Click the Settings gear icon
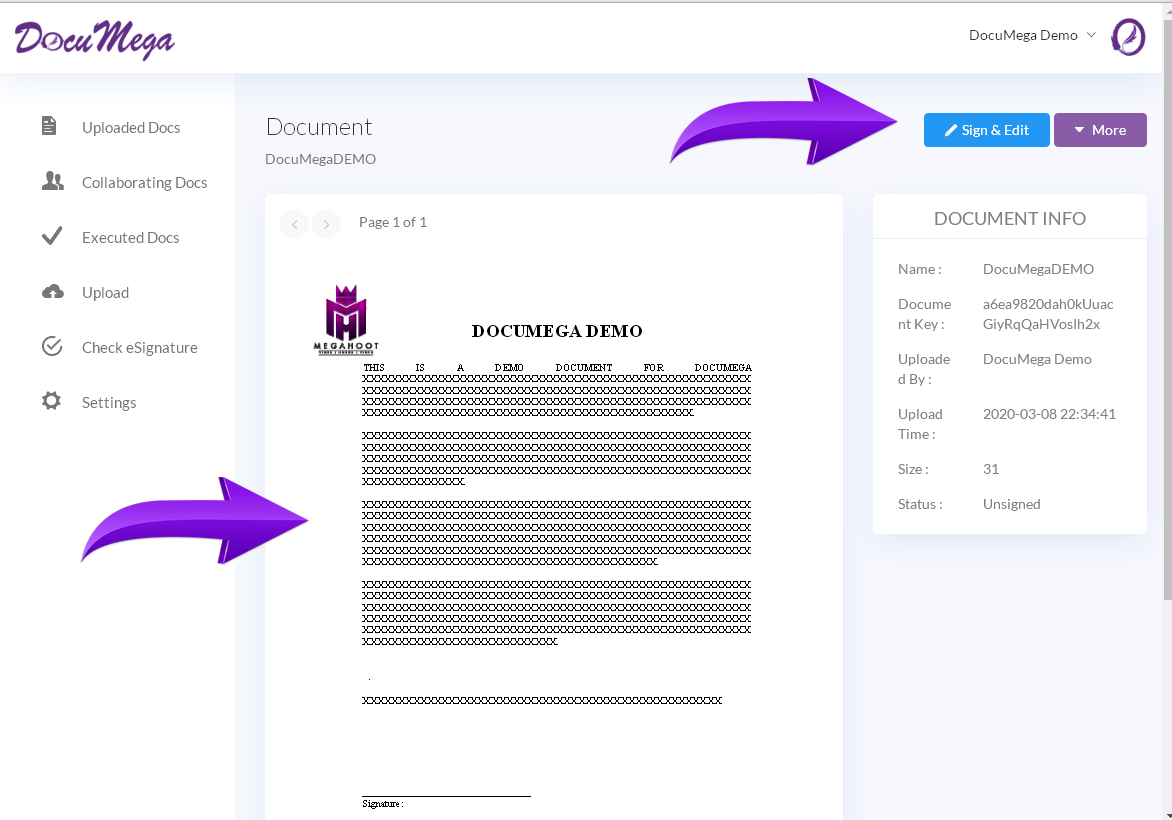1172x820 pixels. click(52, 401)
